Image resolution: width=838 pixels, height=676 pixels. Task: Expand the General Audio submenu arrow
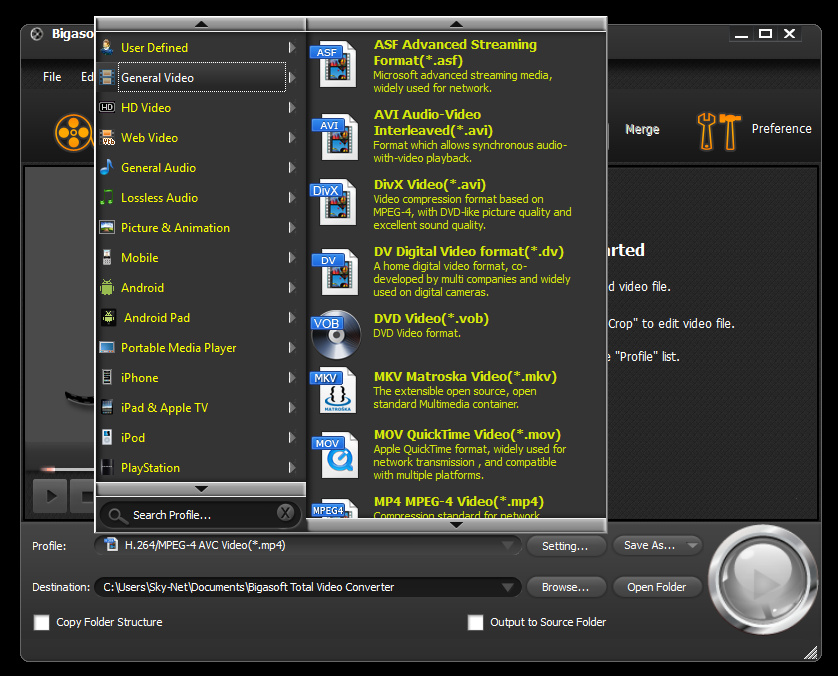pos(292,167)
